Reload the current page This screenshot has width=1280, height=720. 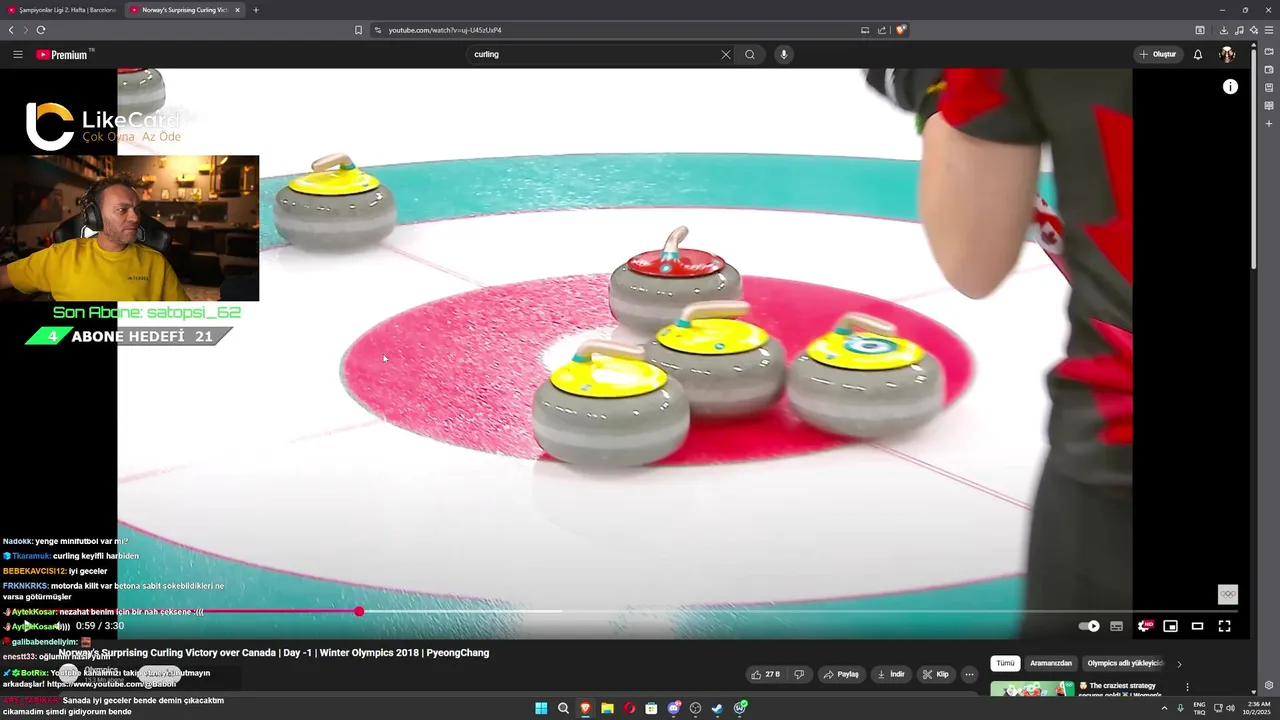tap(41, 30)
